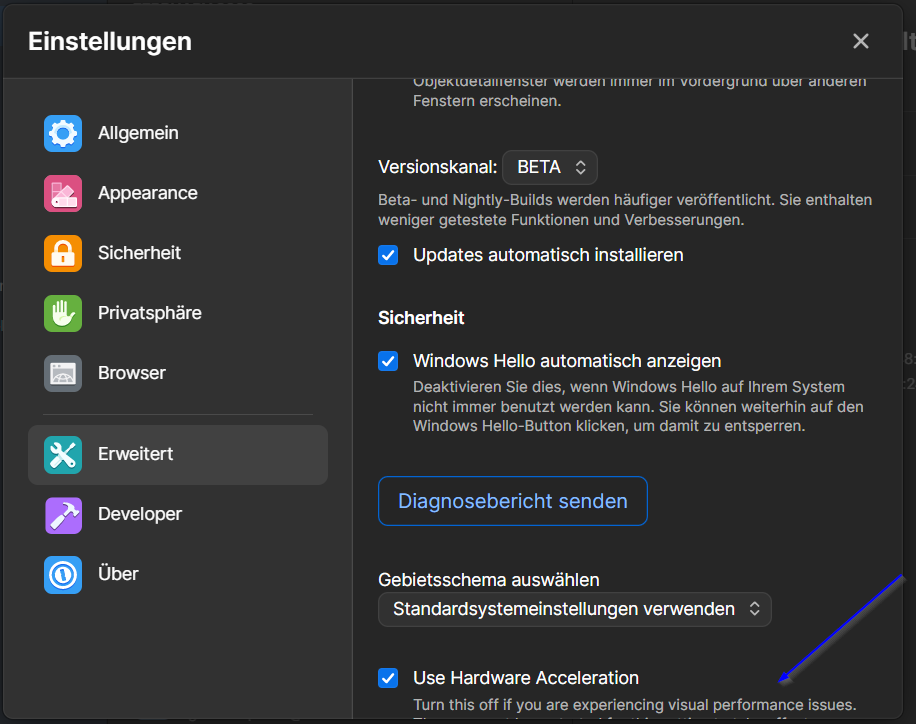Click the Sicherheit padlock icon
This screenshot has height=724, width=916.
pos(63,253)
